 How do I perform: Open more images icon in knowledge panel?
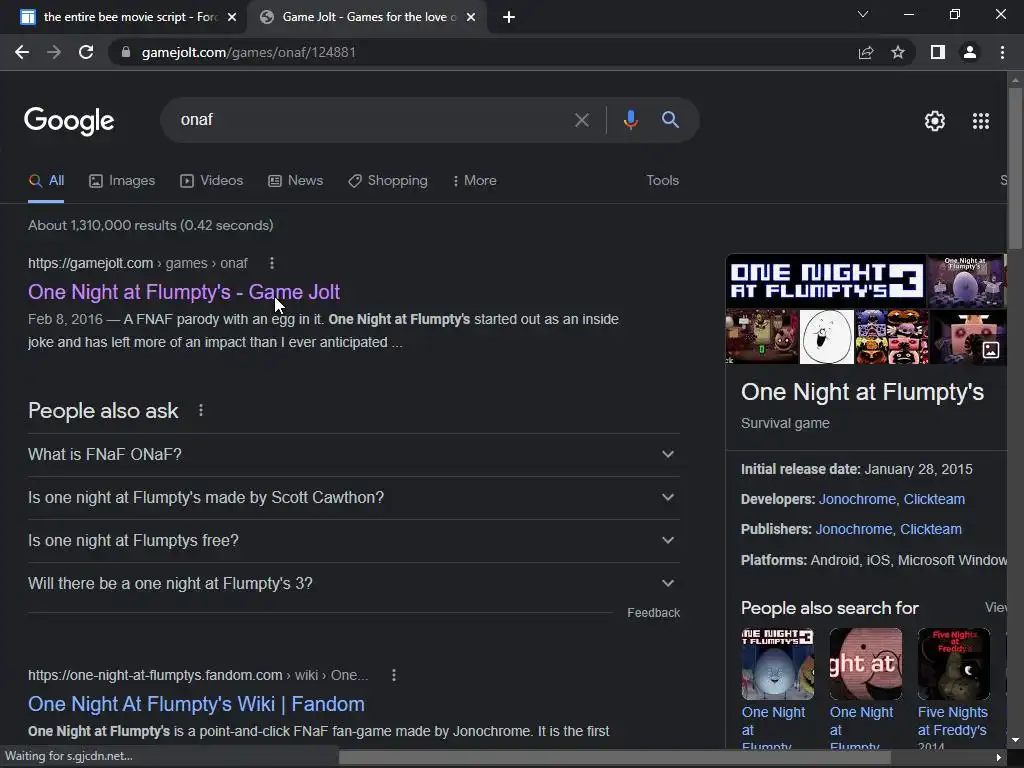(991, 350)
